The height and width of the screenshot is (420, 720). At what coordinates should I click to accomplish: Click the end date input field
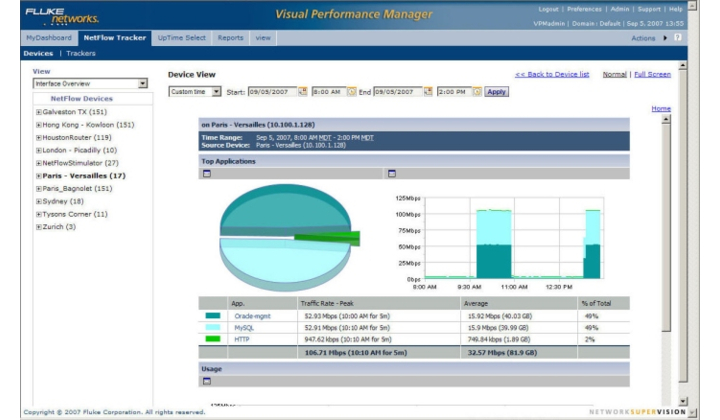pyautogui.click(x=398, y=92)
